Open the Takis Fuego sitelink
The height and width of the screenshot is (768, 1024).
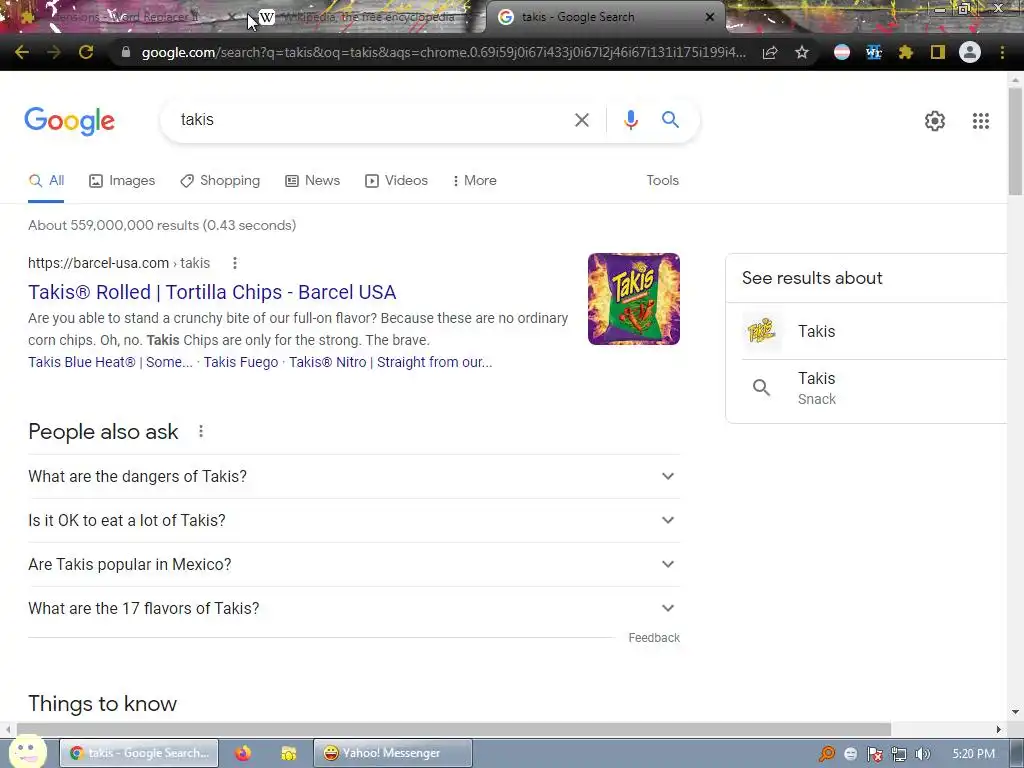click(x=240, y=362)
